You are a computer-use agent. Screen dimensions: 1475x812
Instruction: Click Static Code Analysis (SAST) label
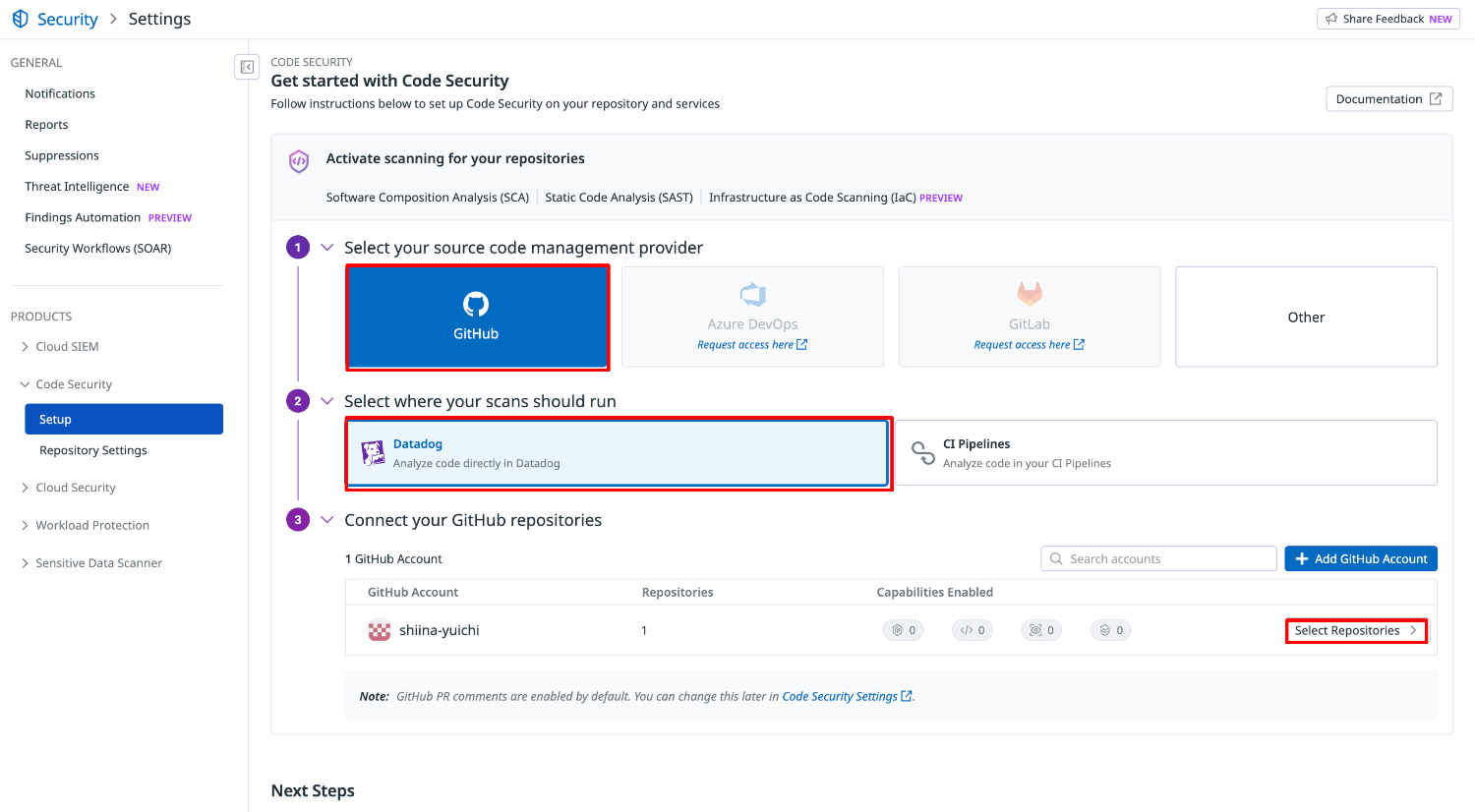619,198
